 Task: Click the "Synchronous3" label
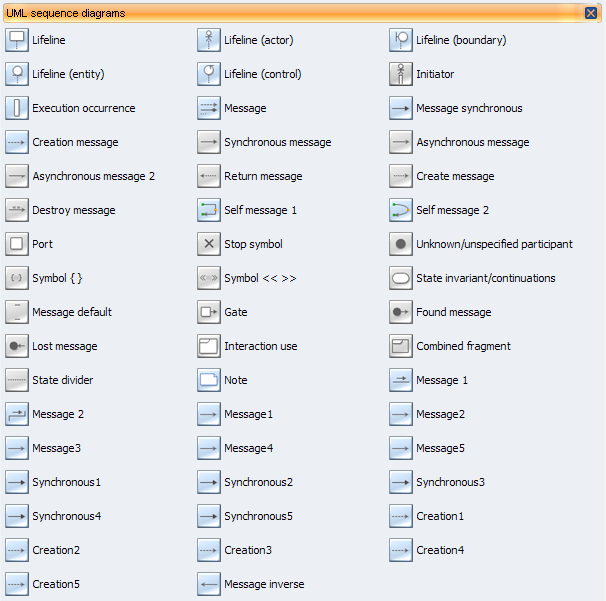point(450,482)
